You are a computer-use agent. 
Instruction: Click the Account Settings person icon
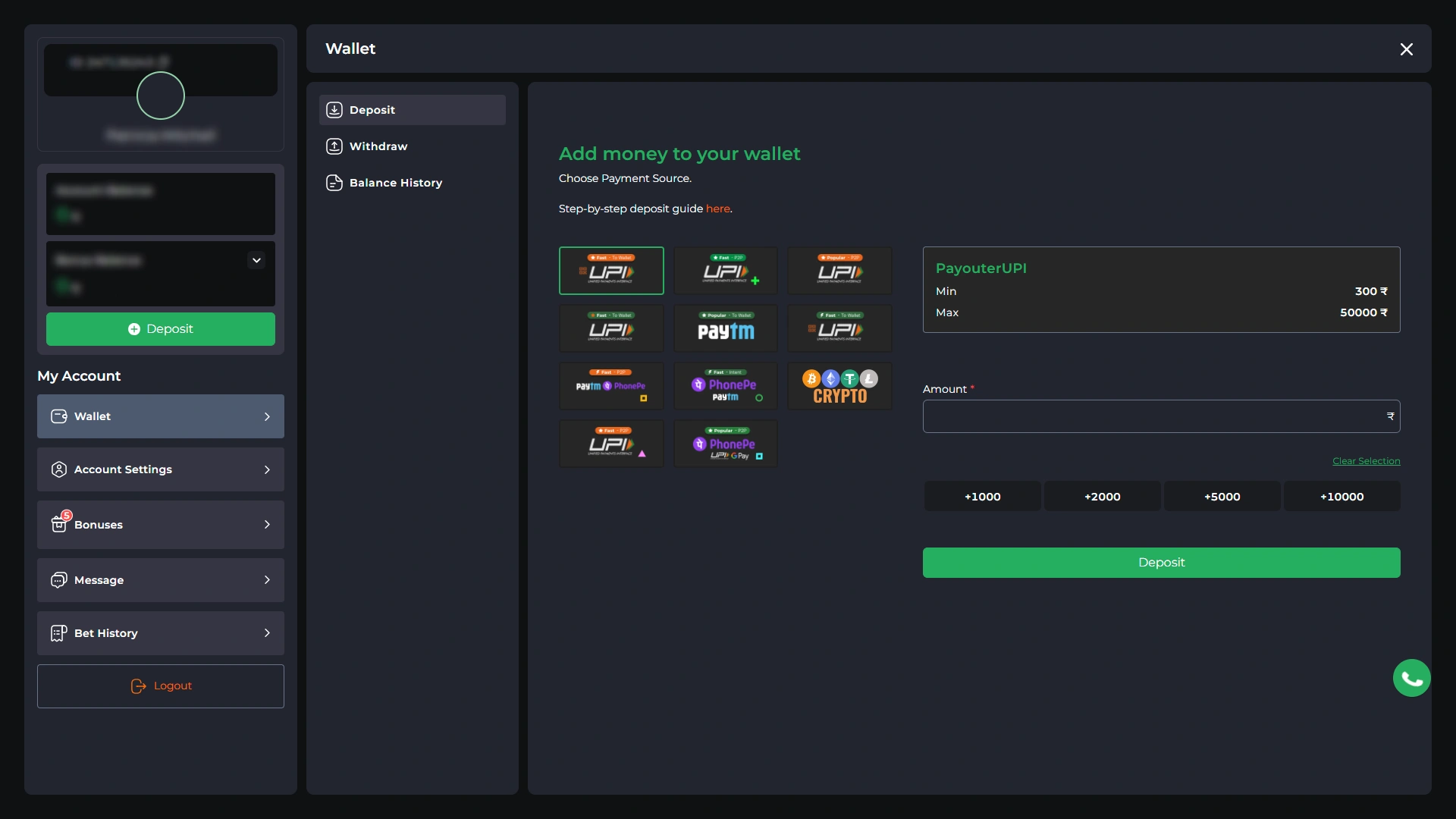[x=59, y=469]
